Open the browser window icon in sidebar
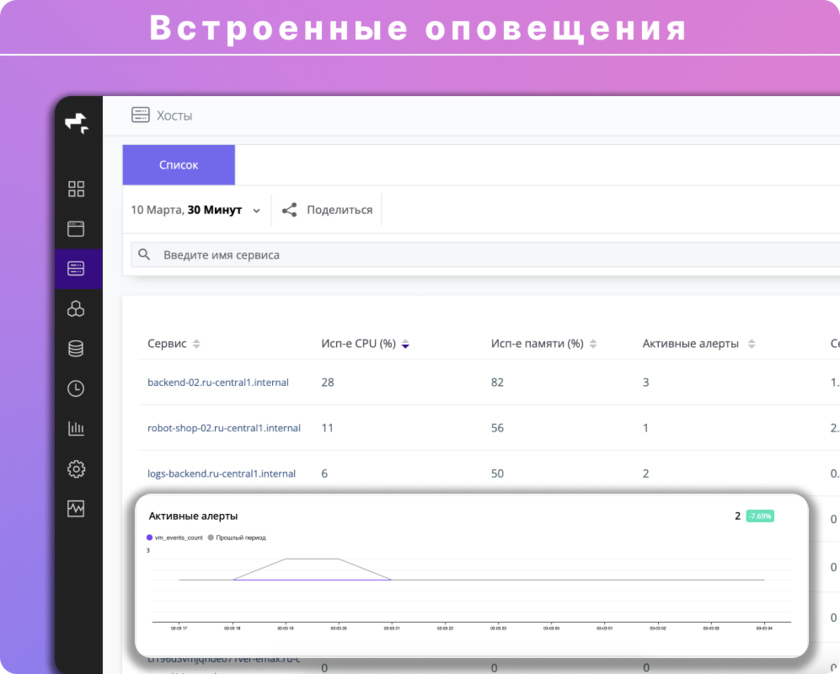Screen dimensions: 840x674 pyautogui.click(x=76, y=229)
